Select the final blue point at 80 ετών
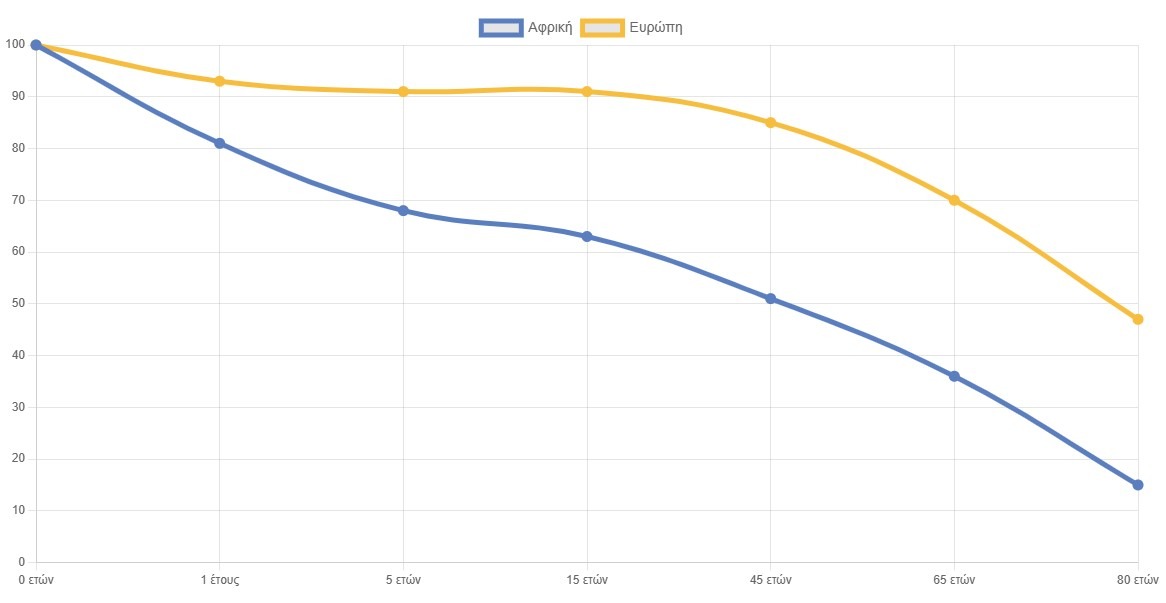 (1138, 485)
